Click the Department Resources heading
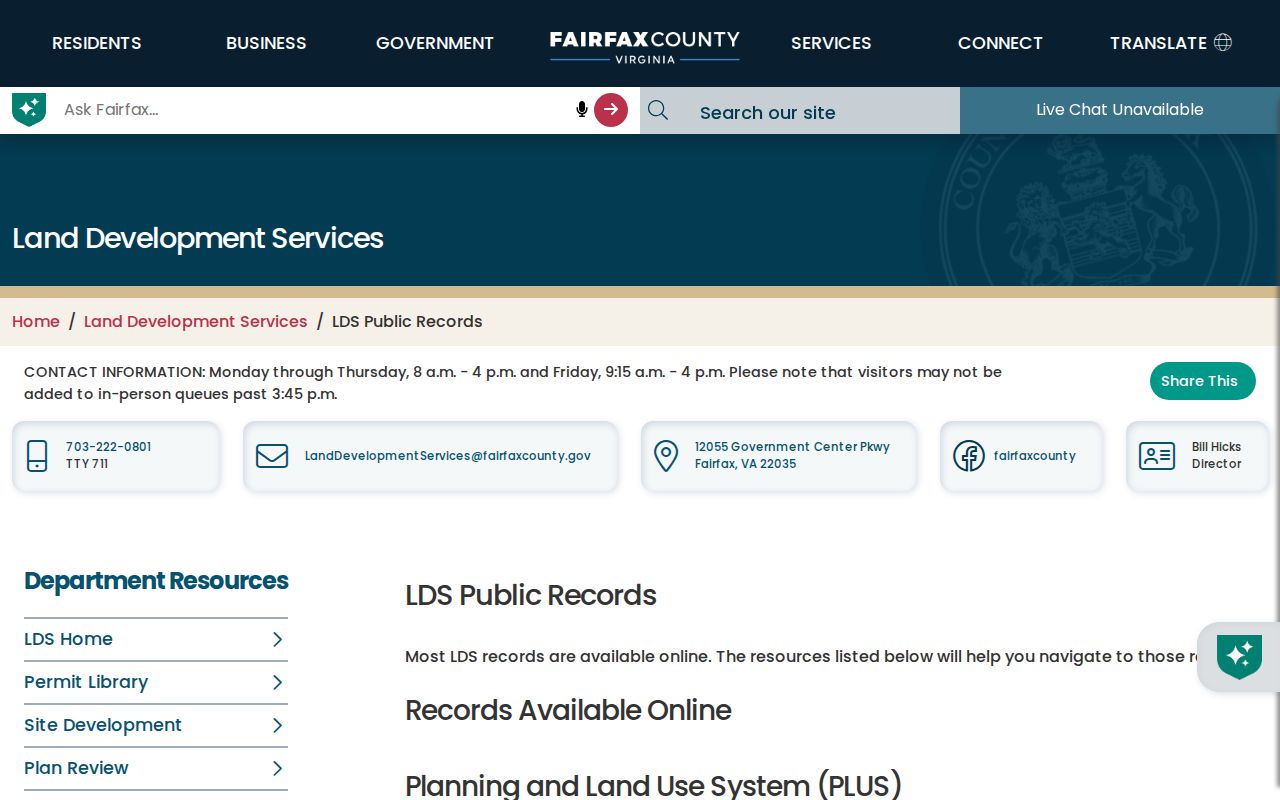 [x=156, y=581]
